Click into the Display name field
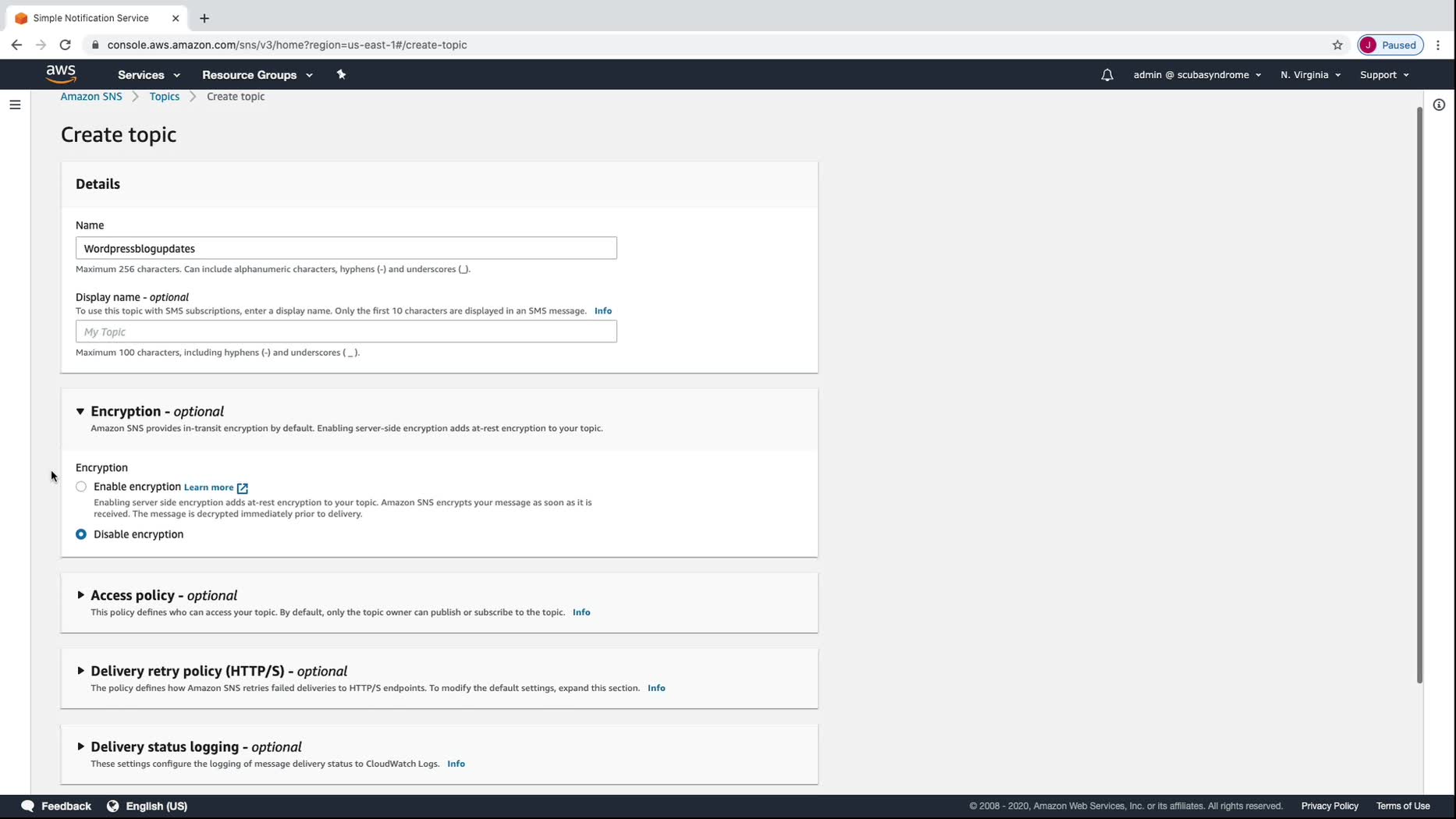 [x=346, y=331]
